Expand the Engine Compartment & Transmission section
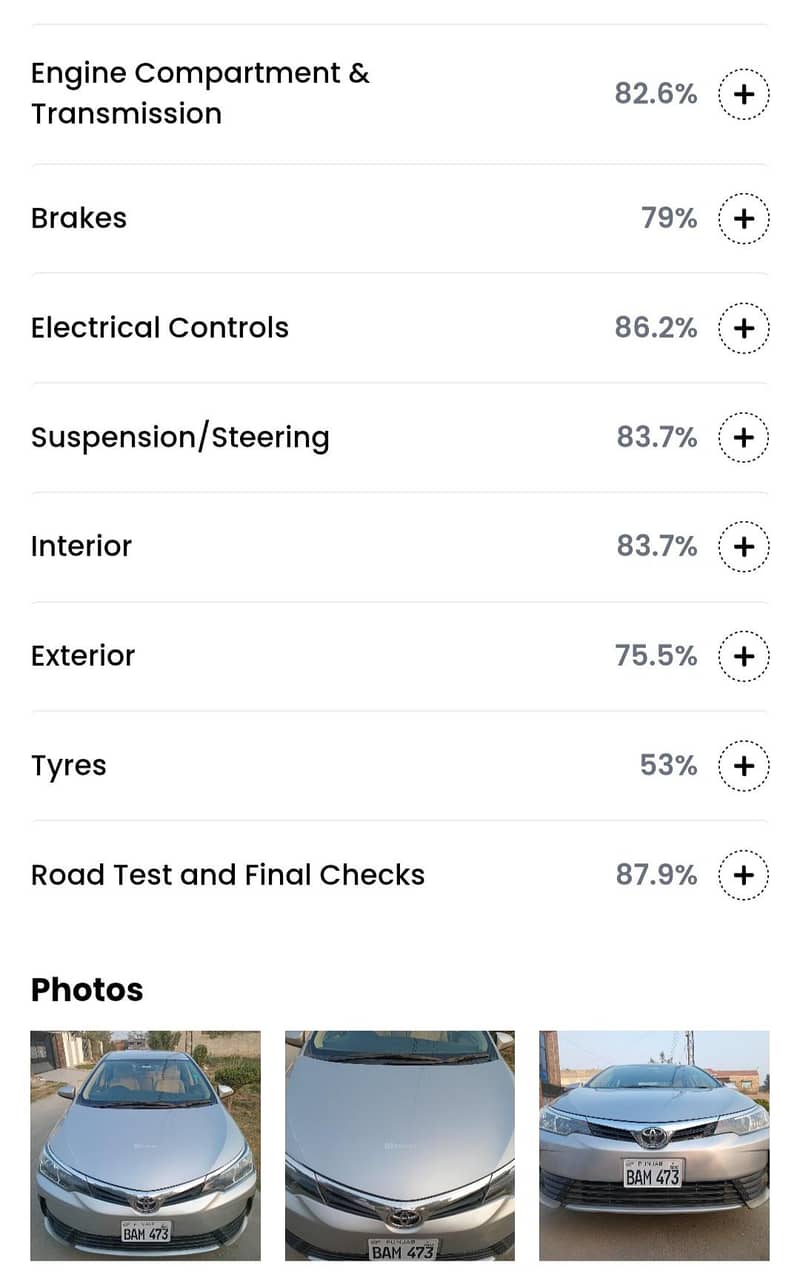The image size is (800, 1276). tap(743, 94)
